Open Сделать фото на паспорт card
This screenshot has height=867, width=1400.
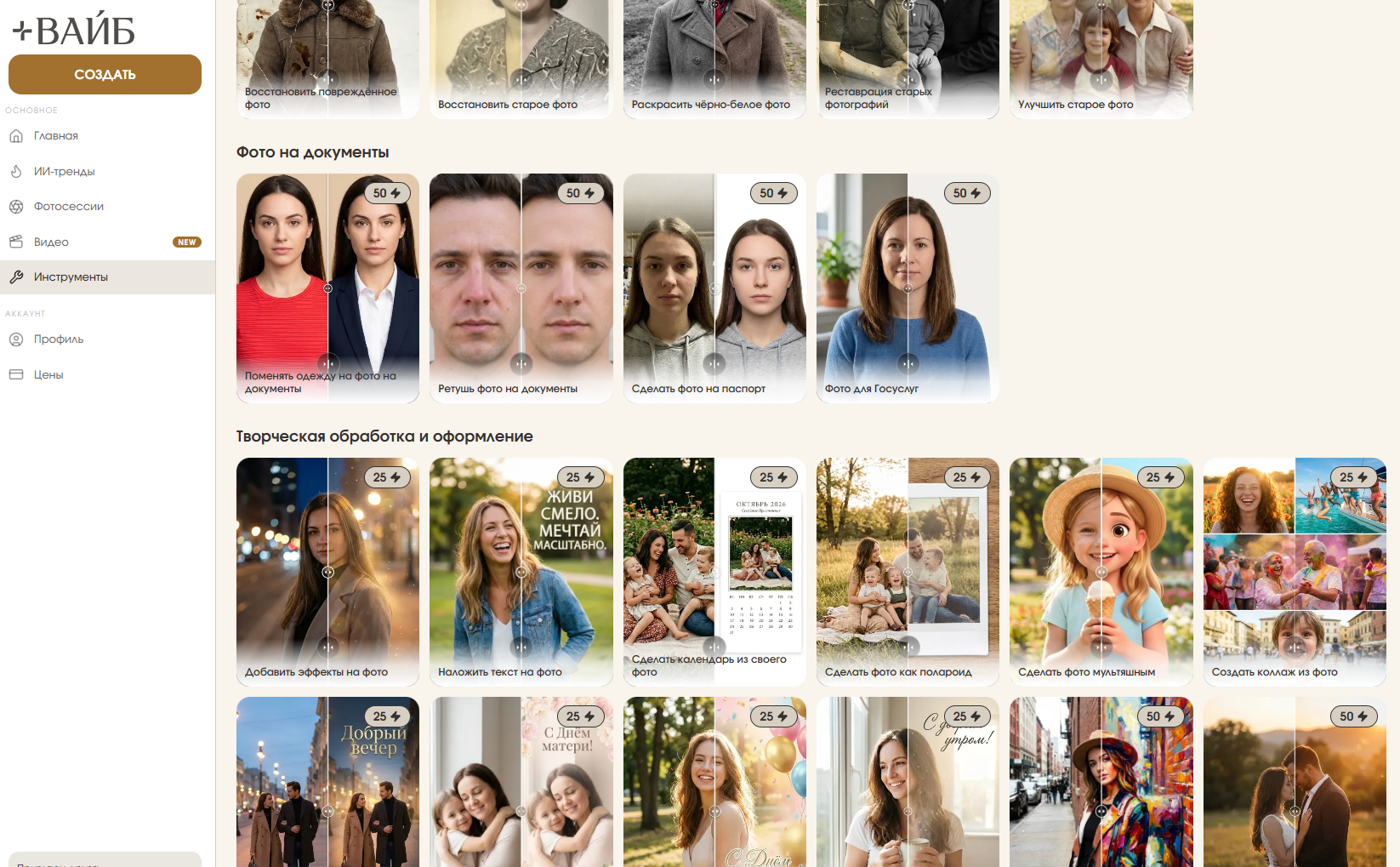pyautogui.click(x=714, y=288)
